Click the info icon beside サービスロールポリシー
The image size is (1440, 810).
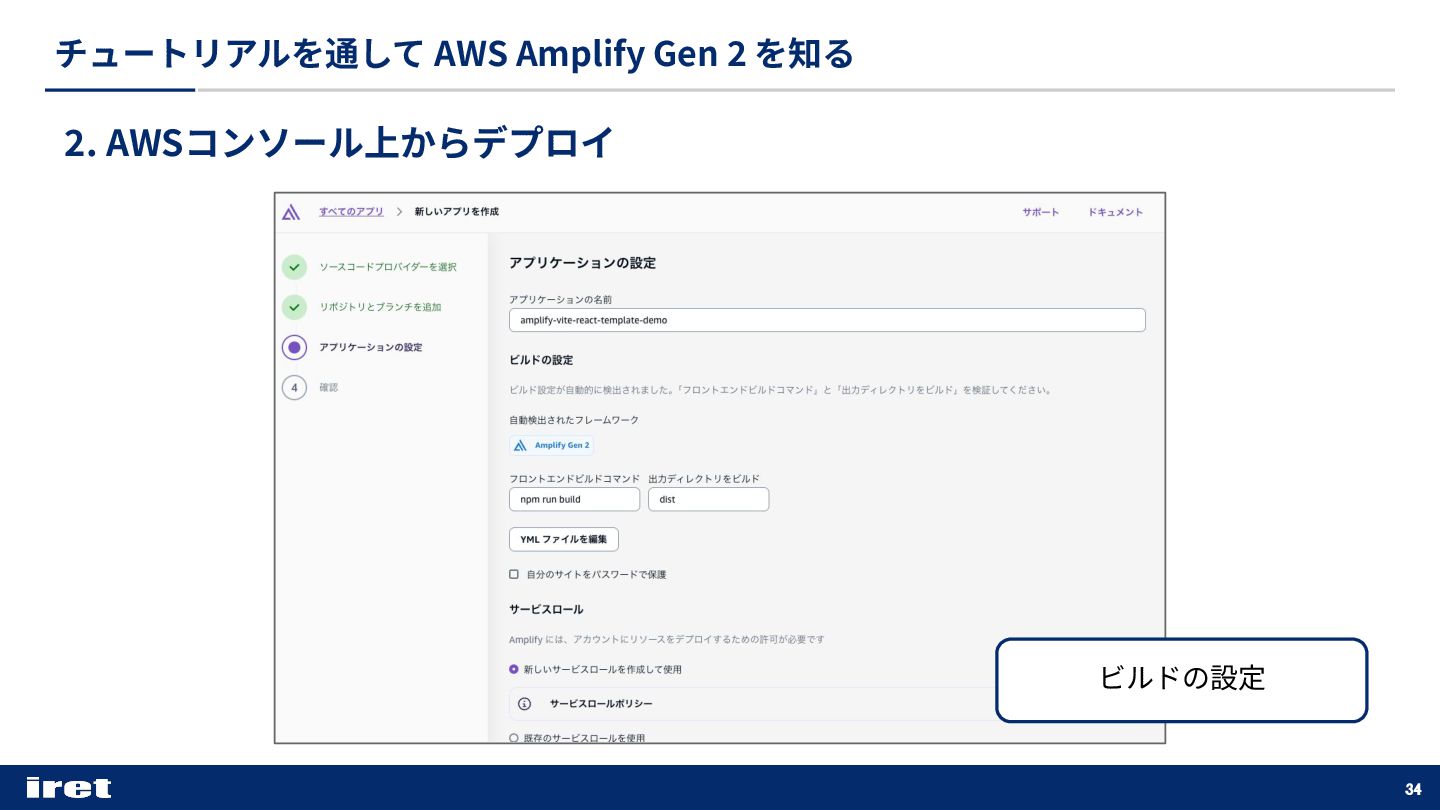525,704
